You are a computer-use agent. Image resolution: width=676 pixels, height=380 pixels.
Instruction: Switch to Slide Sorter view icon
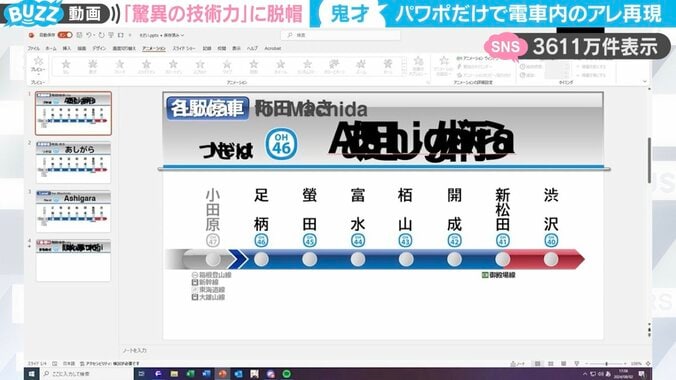click(x=551, y=364)
